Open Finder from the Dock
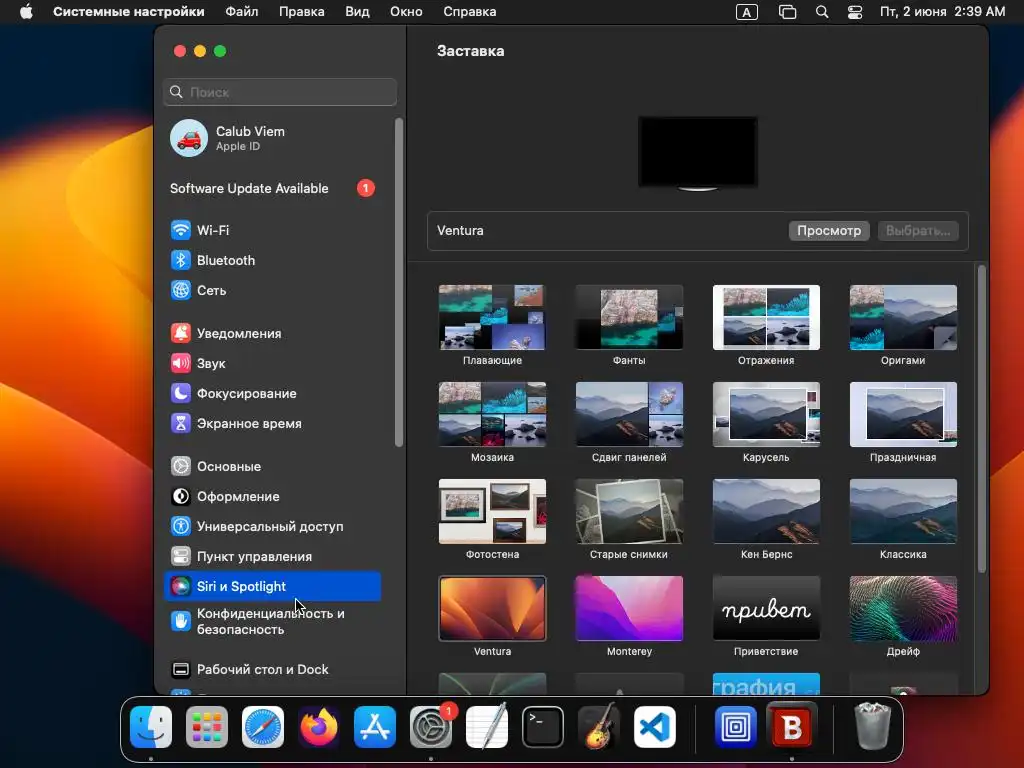1024x768 pixels. (x=151, y=727)
